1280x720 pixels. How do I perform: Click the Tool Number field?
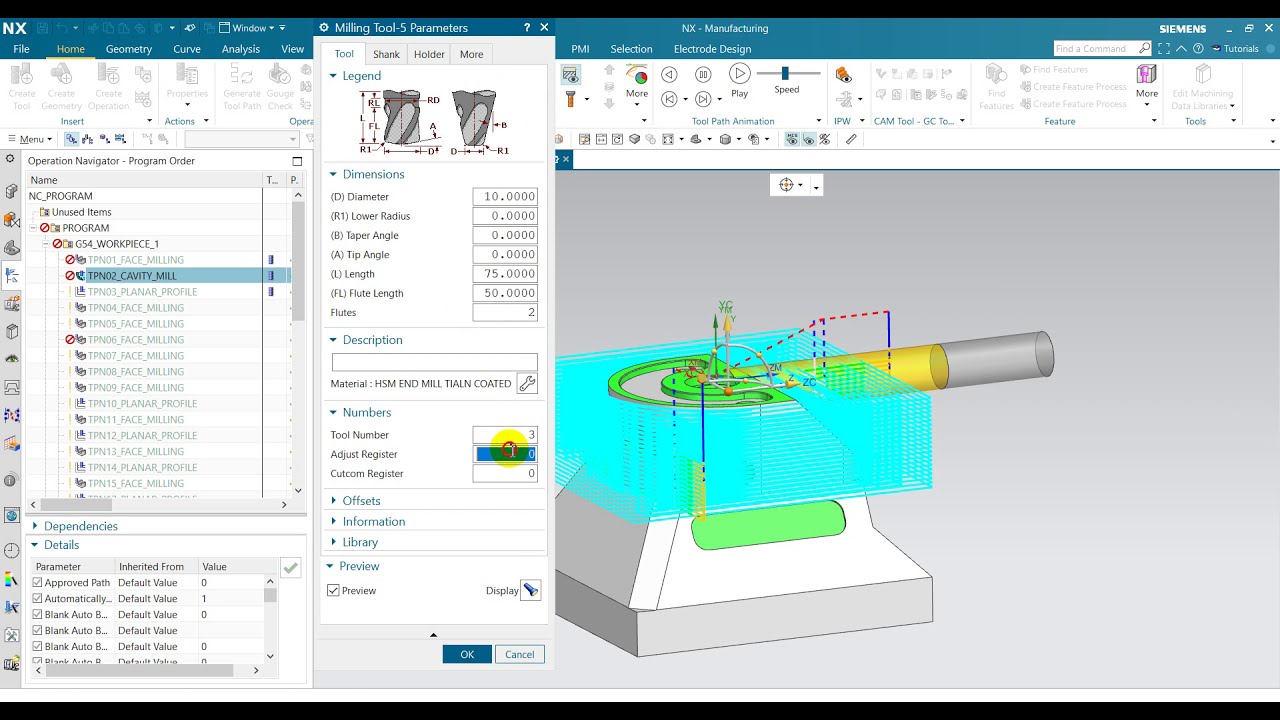point(505,435)
